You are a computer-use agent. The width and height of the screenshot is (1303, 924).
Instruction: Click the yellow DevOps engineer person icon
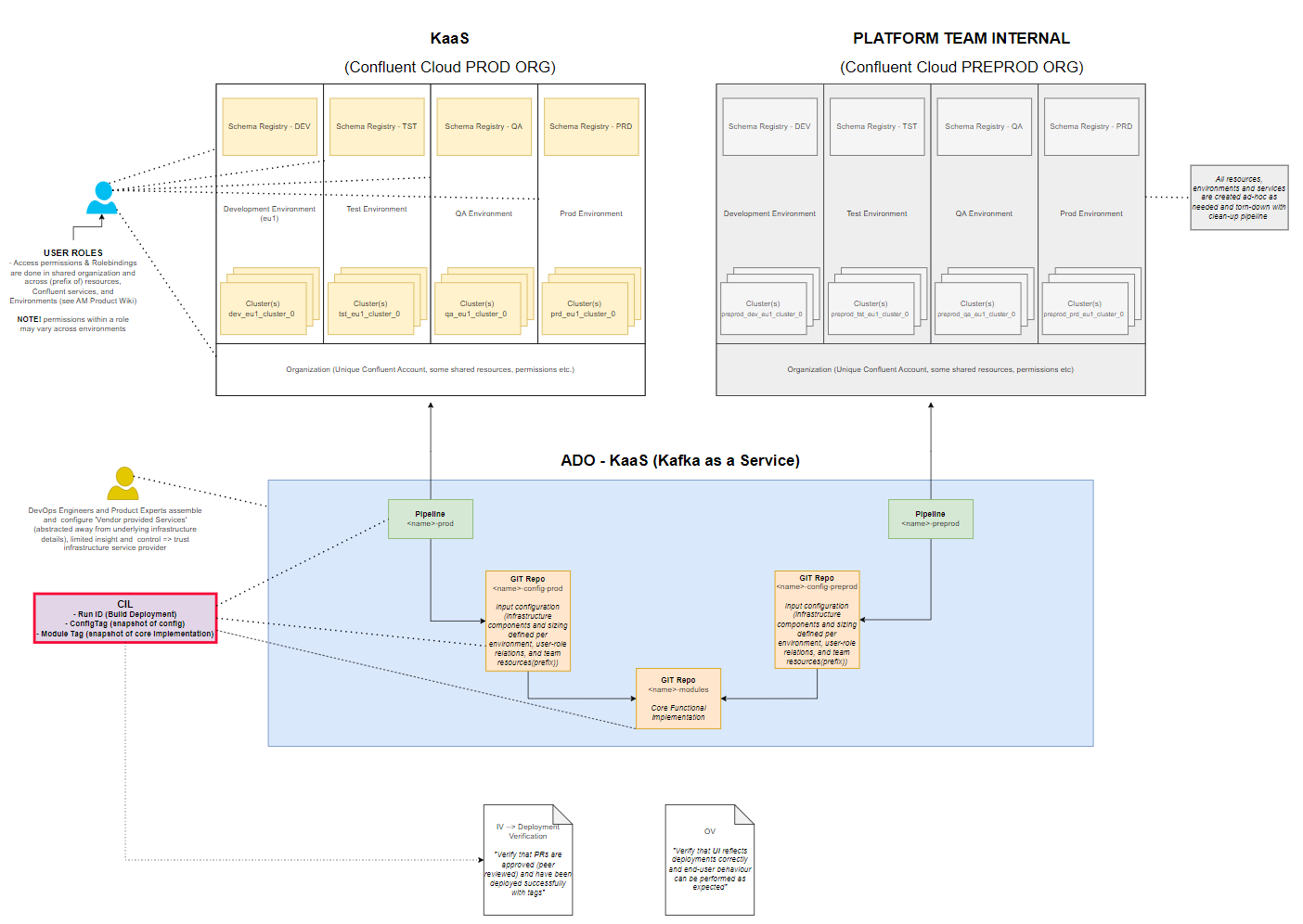click(123, 483)
